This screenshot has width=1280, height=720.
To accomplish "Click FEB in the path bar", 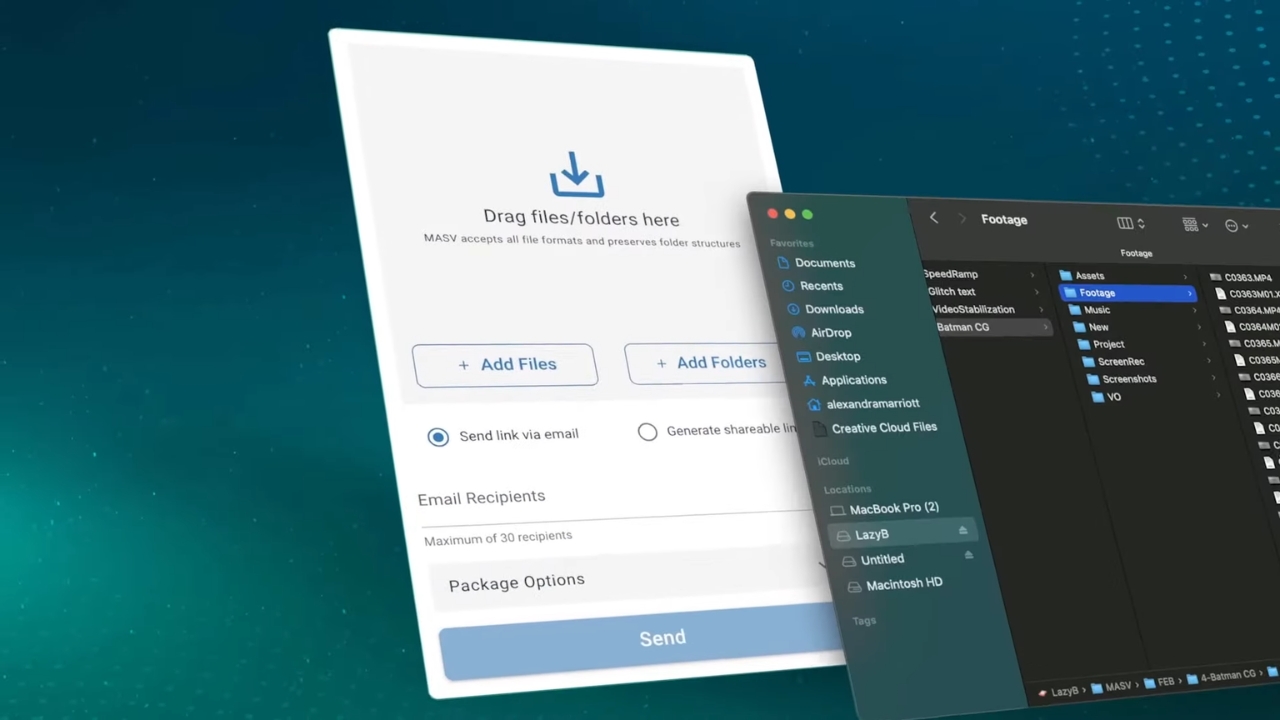I will point(1160,683).
